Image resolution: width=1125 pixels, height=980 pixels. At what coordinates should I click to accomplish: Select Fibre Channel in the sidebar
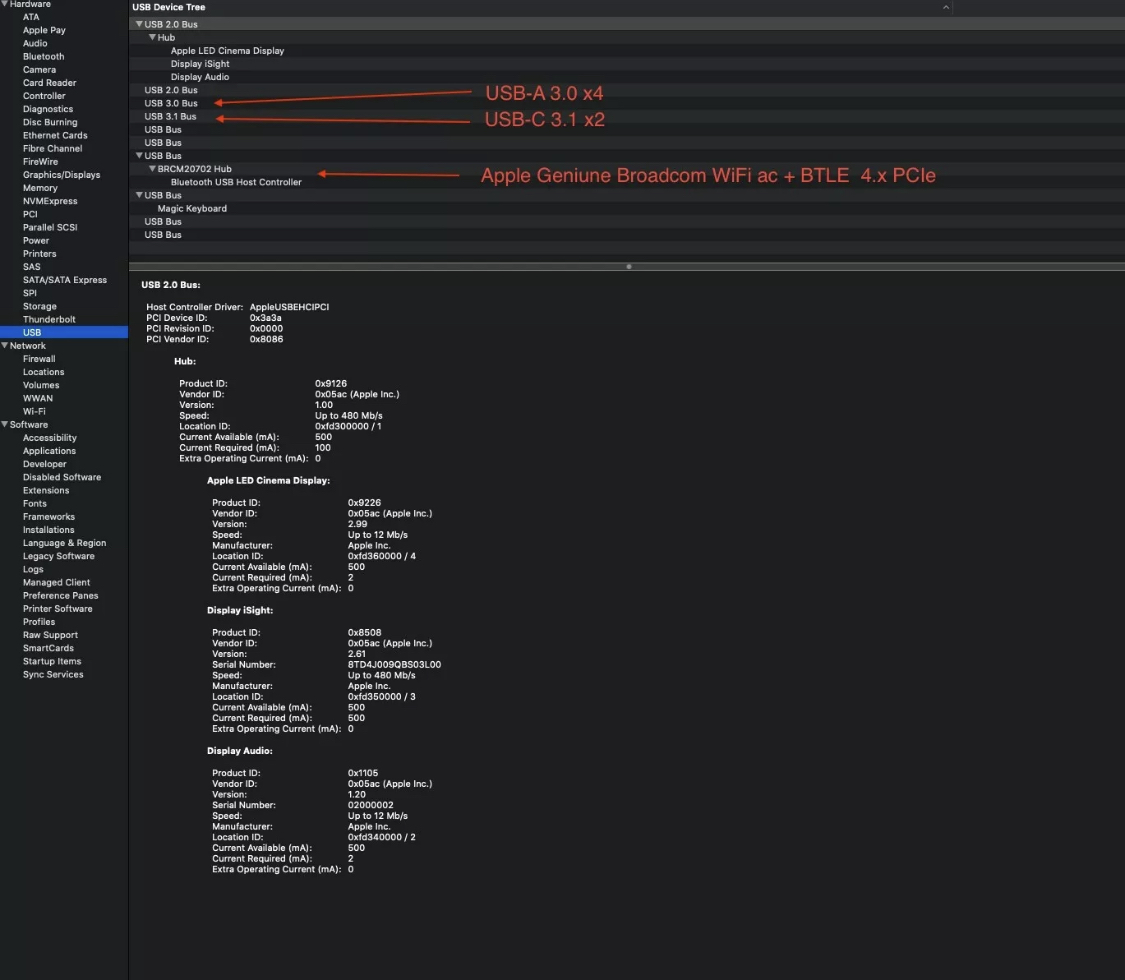(52, 149)
